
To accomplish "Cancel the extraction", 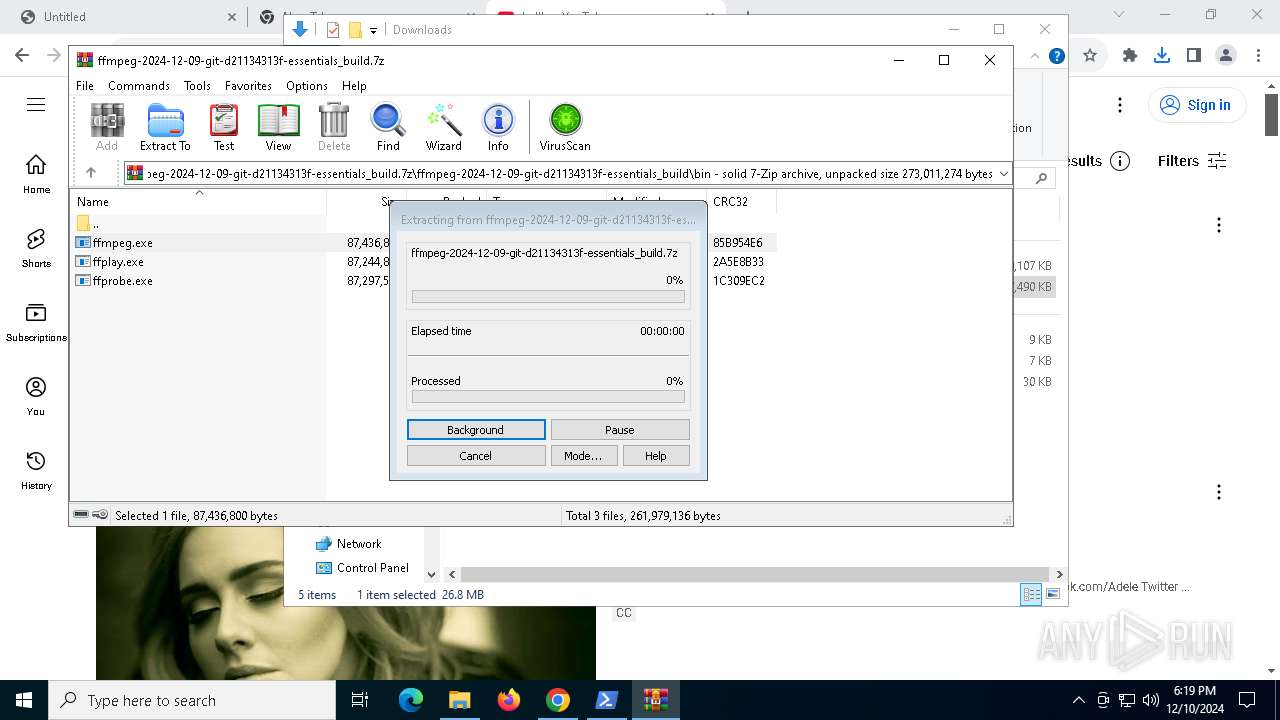I will [x=476, y=456].
